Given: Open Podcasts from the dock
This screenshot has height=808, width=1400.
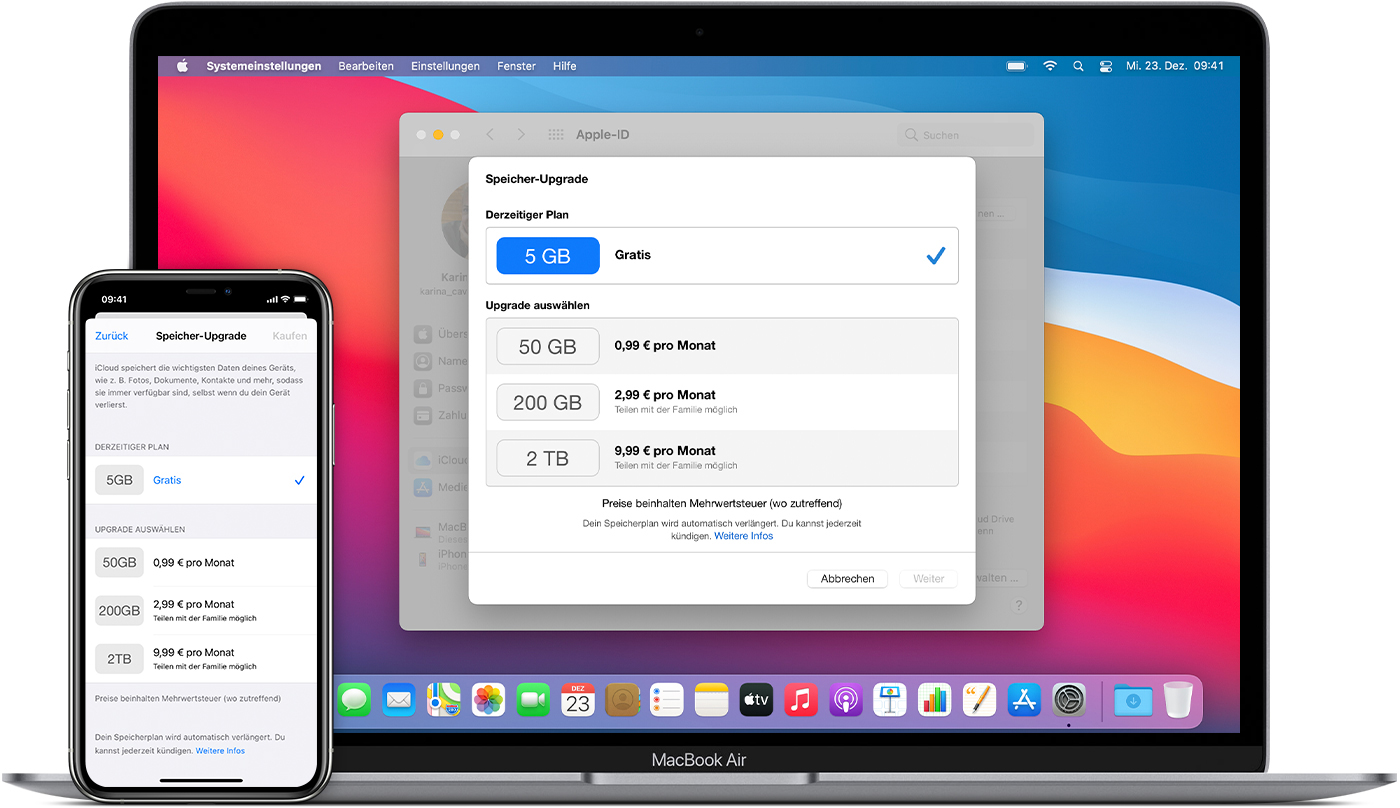Looking at the screenshot, I should coord(846,699).
